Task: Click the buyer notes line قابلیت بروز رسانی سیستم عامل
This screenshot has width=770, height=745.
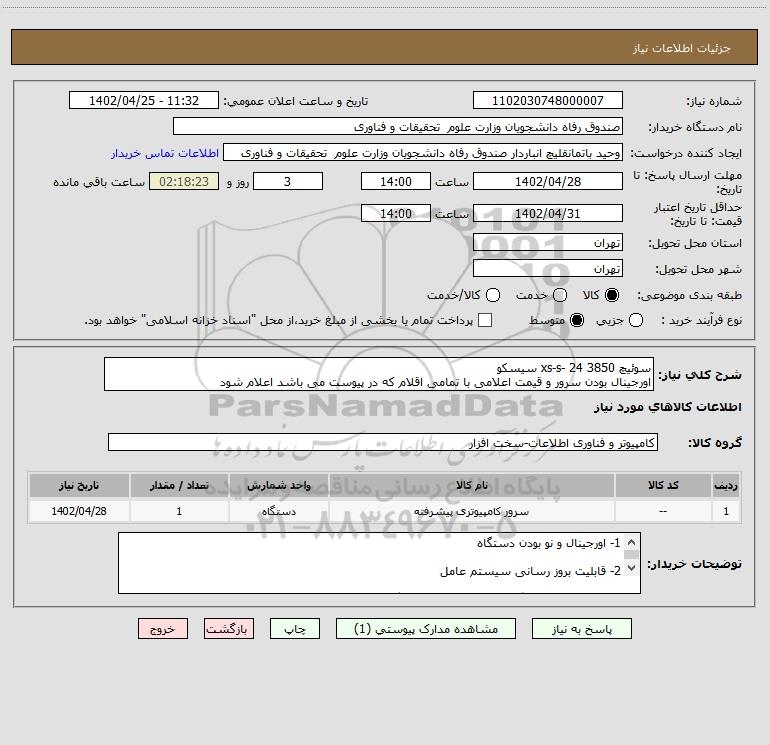Action: [530, 571]
